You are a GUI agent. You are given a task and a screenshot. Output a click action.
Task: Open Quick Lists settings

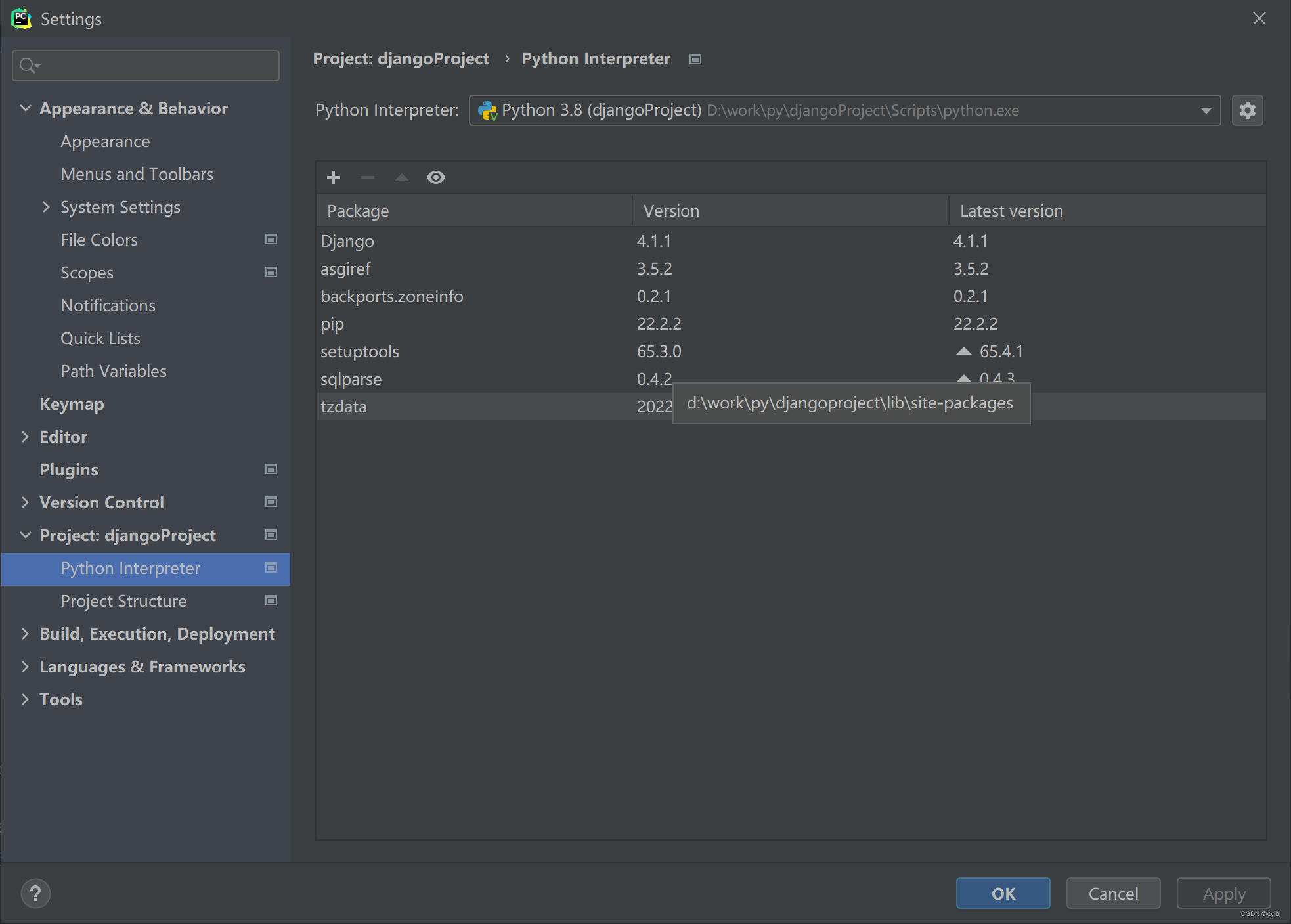tap(100, 338)
